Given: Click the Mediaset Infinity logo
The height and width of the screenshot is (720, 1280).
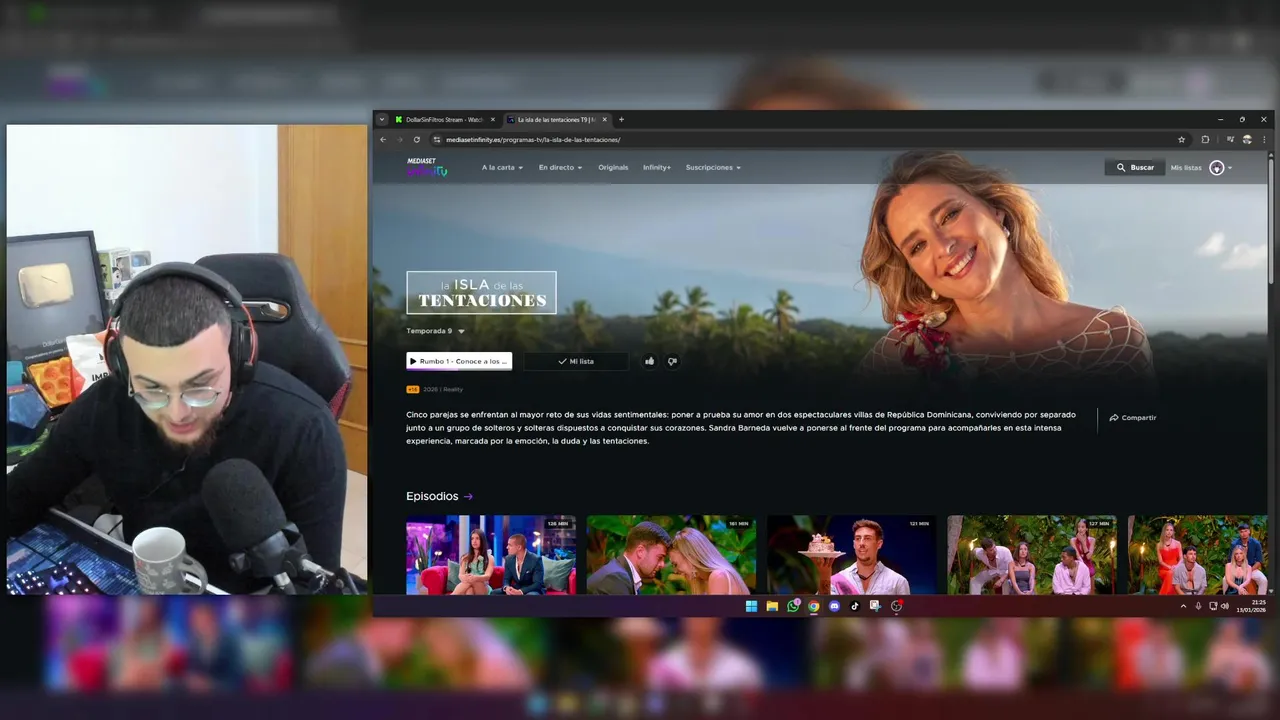Looking at the screenshot, I should pos(427,167).
